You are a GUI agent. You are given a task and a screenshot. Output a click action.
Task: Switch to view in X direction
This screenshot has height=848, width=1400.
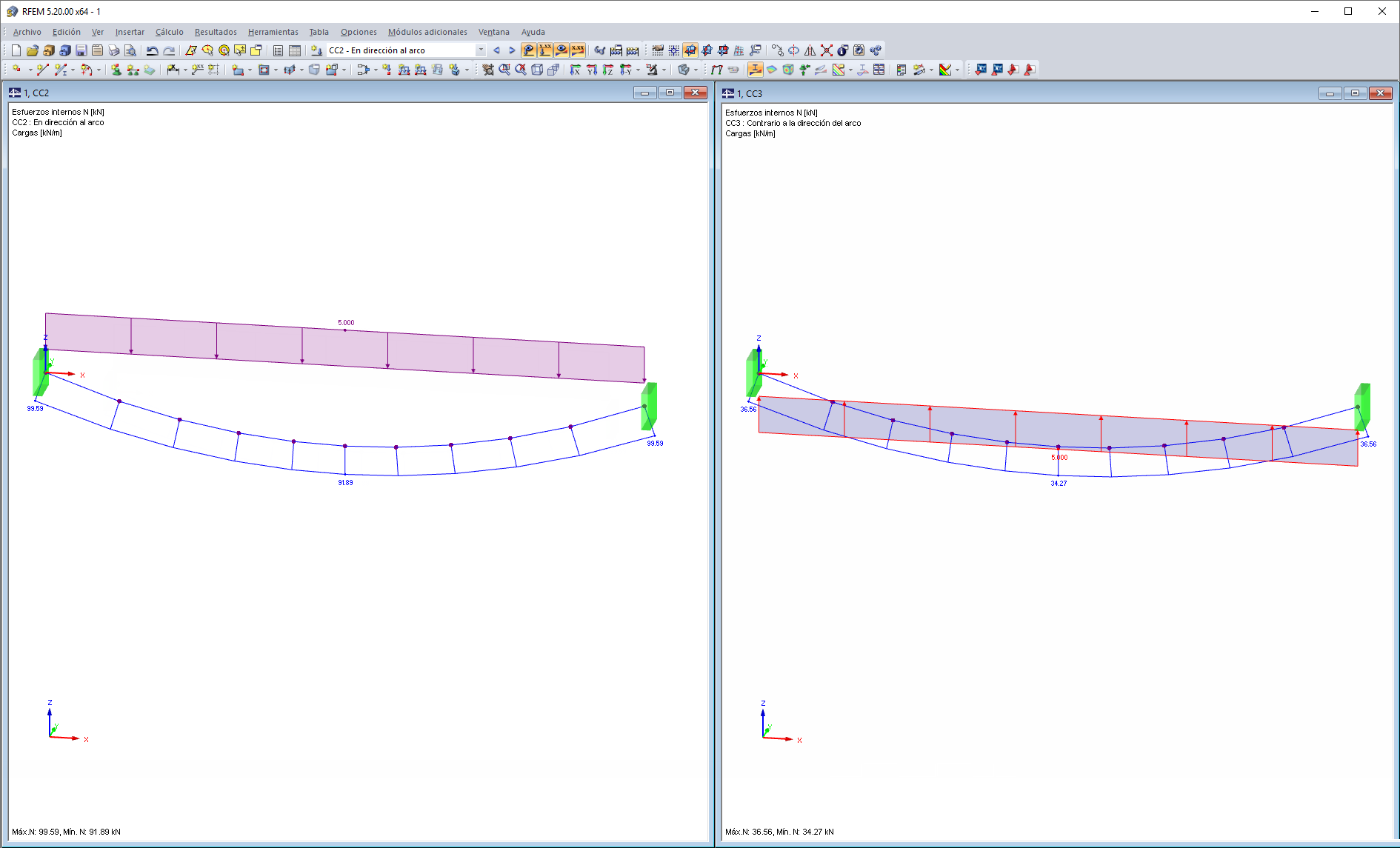click(x=576, y=70)
